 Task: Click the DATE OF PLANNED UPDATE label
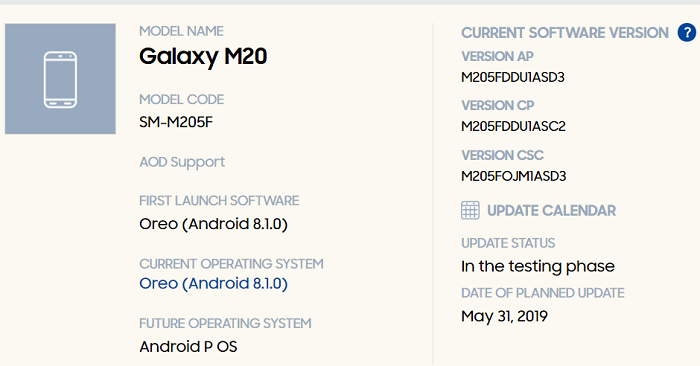(x=543, y=293)
